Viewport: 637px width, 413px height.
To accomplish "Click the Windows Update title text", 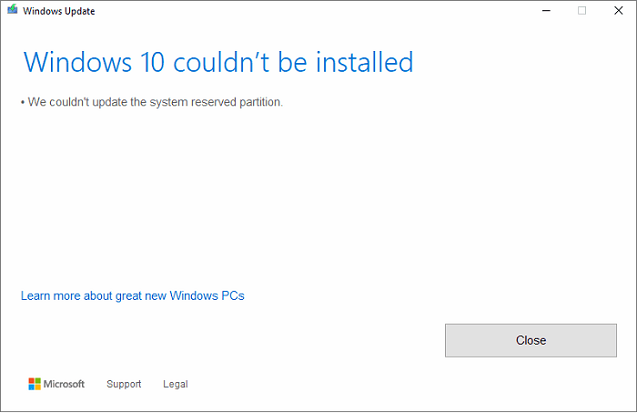I will pos(59,11).
